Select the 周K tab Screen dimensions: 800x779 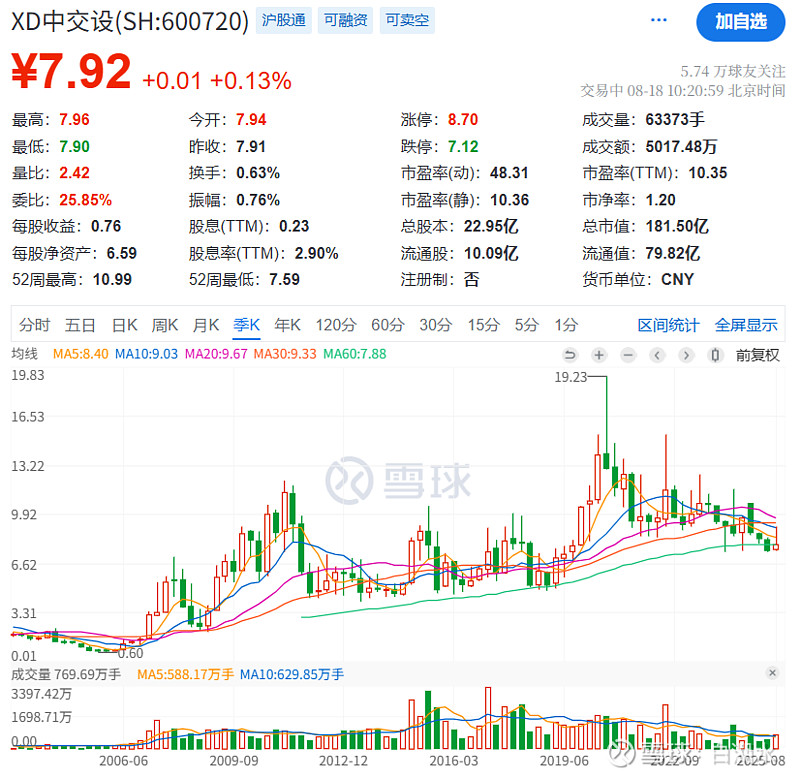coord(165,325)
